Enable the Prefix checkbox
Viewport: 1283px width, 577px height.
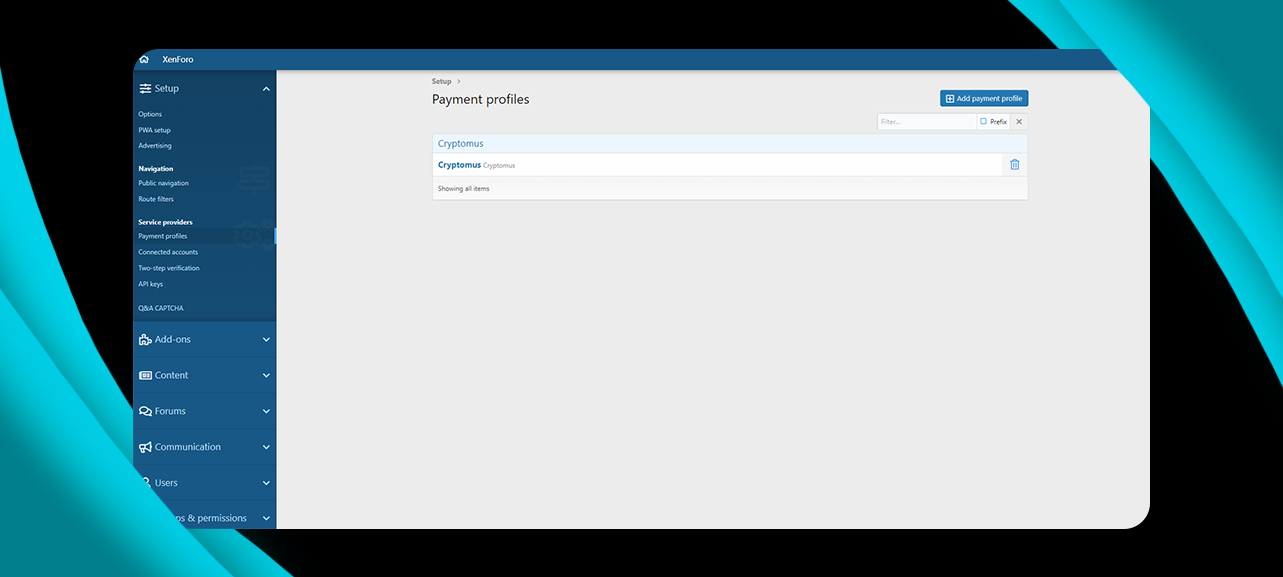[x=983, y=122]
